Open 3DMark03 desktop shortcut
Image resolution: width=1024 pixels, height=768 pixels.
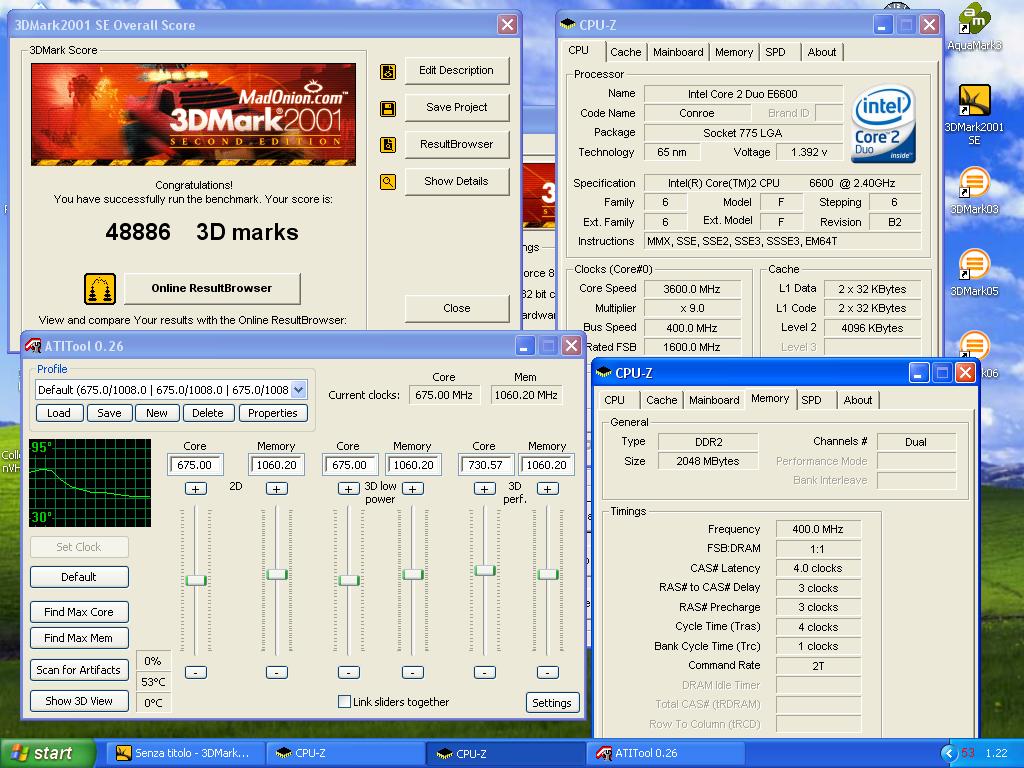pyautogui.click(x=974, y=191)
